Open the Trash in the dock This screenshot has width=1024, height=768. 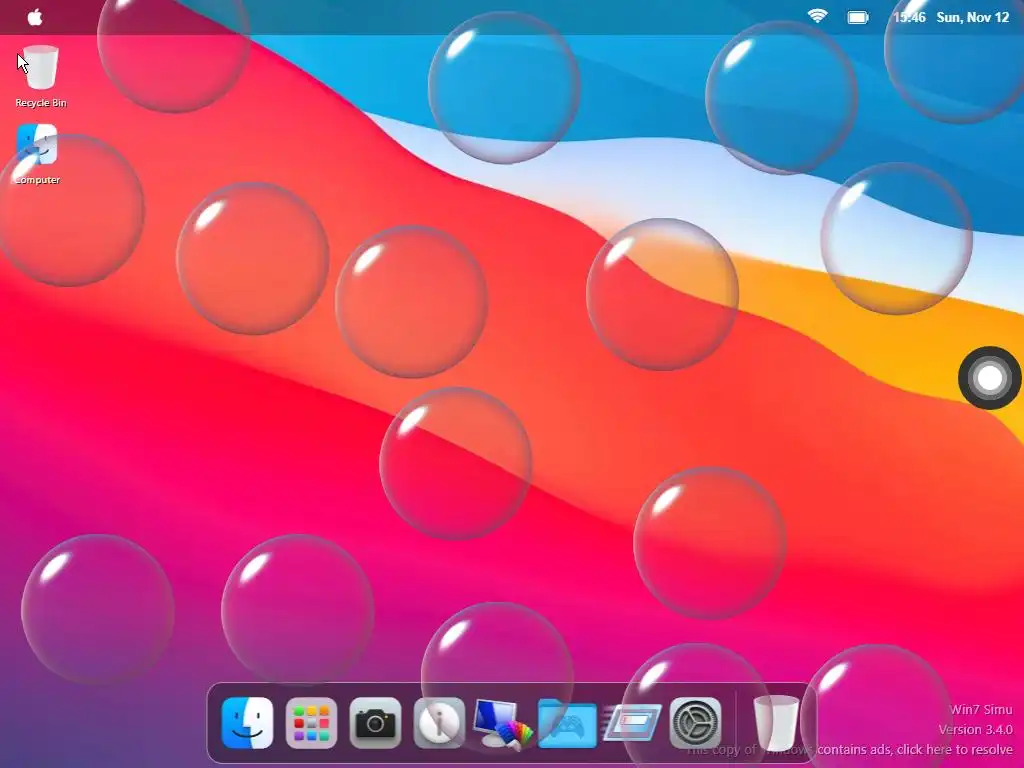tap(776, 723)
